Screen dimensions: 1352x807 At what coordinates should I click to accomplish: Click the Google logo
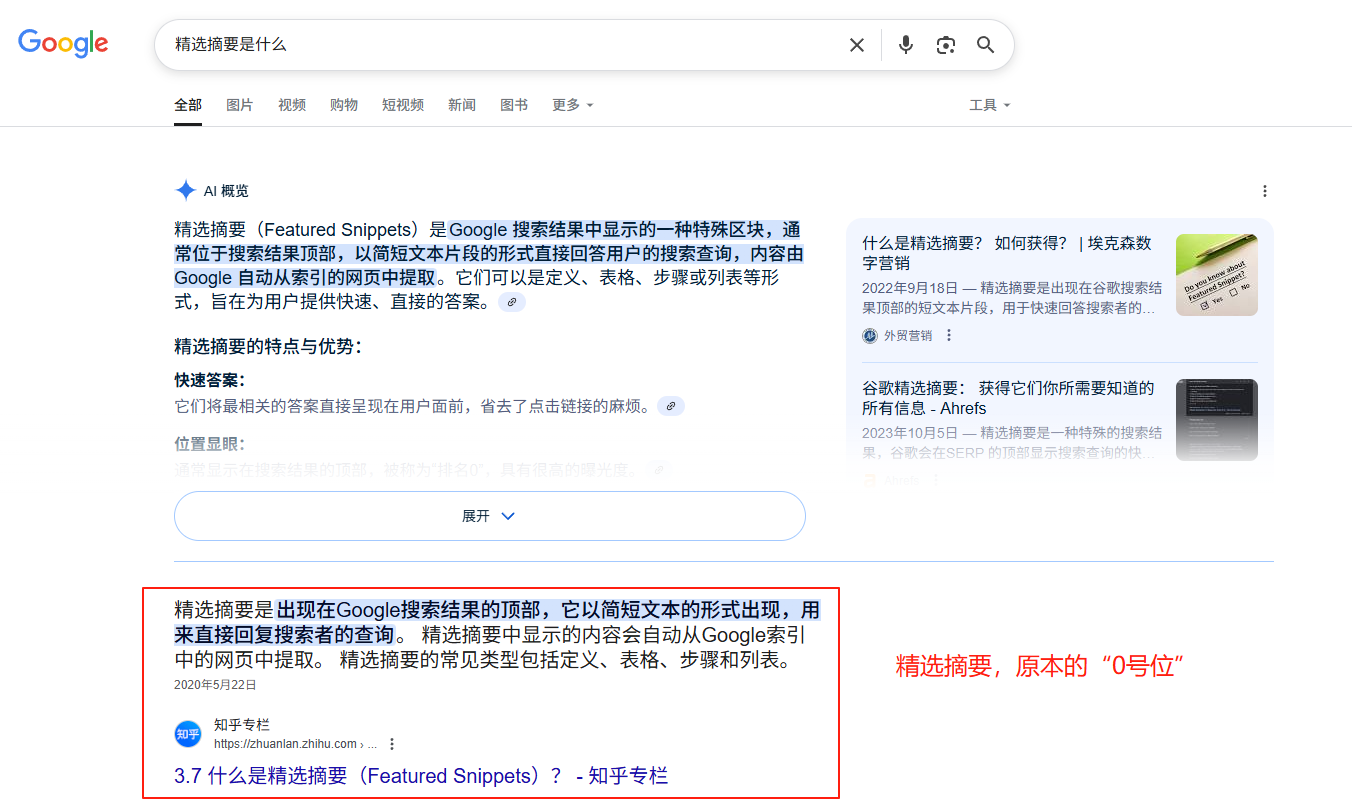tap(63, 44)
